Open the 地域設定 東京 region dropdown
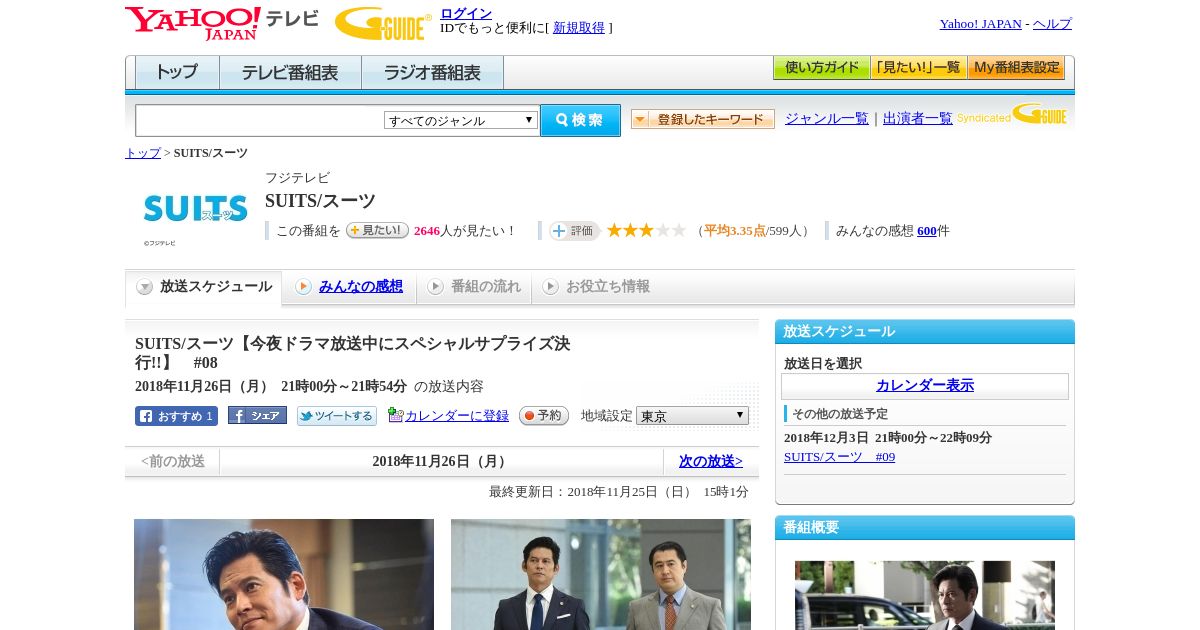The height and width of the screenshot is (630, 1200). 692,415
